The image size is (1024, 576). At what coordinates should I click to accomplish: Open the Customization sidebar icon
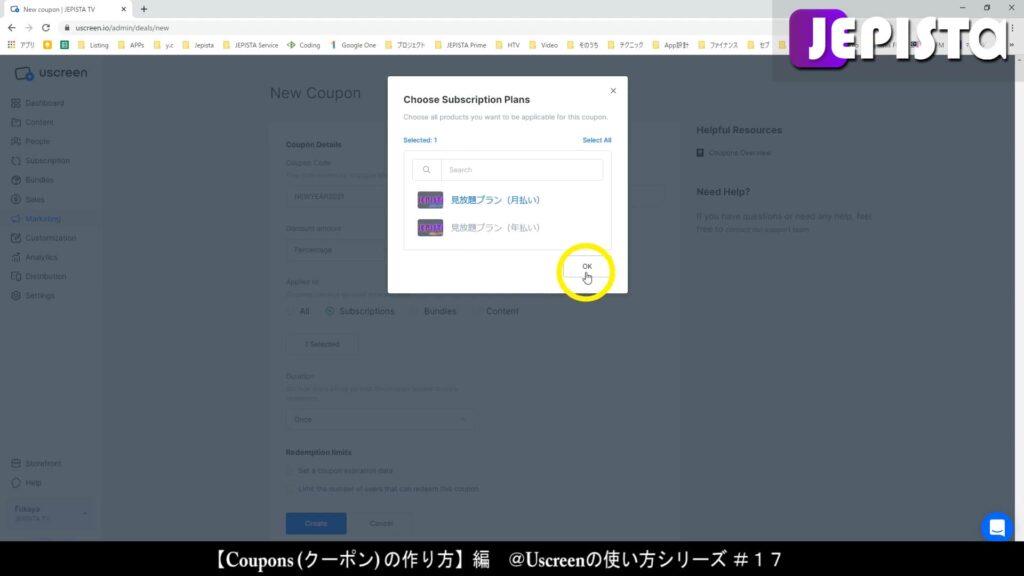coord(16,238)
